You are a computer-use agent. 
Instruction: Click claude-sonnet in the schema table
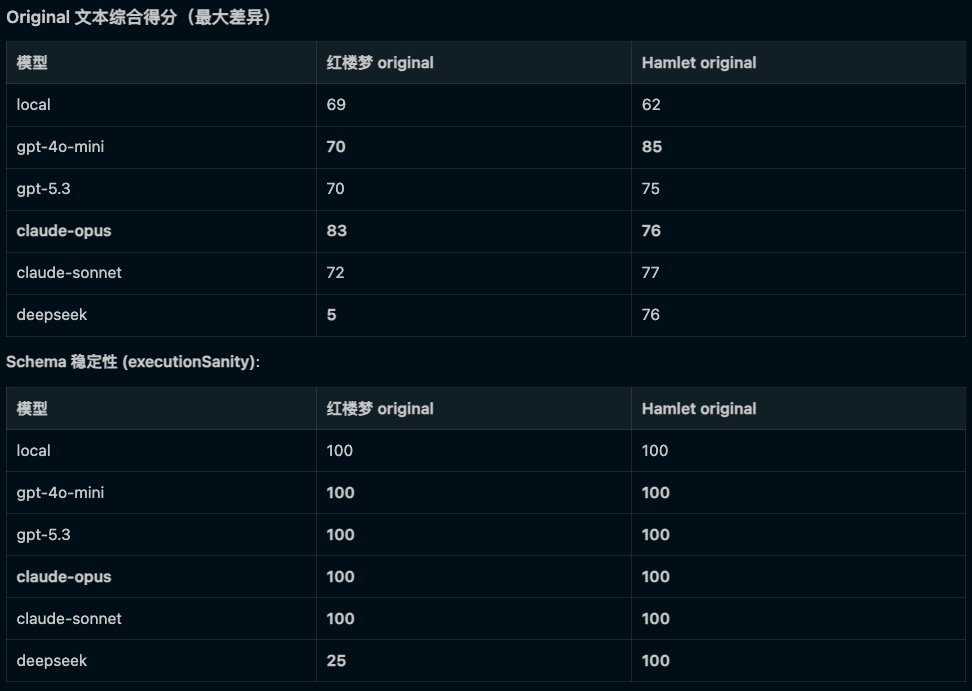(x=69, y=618)
